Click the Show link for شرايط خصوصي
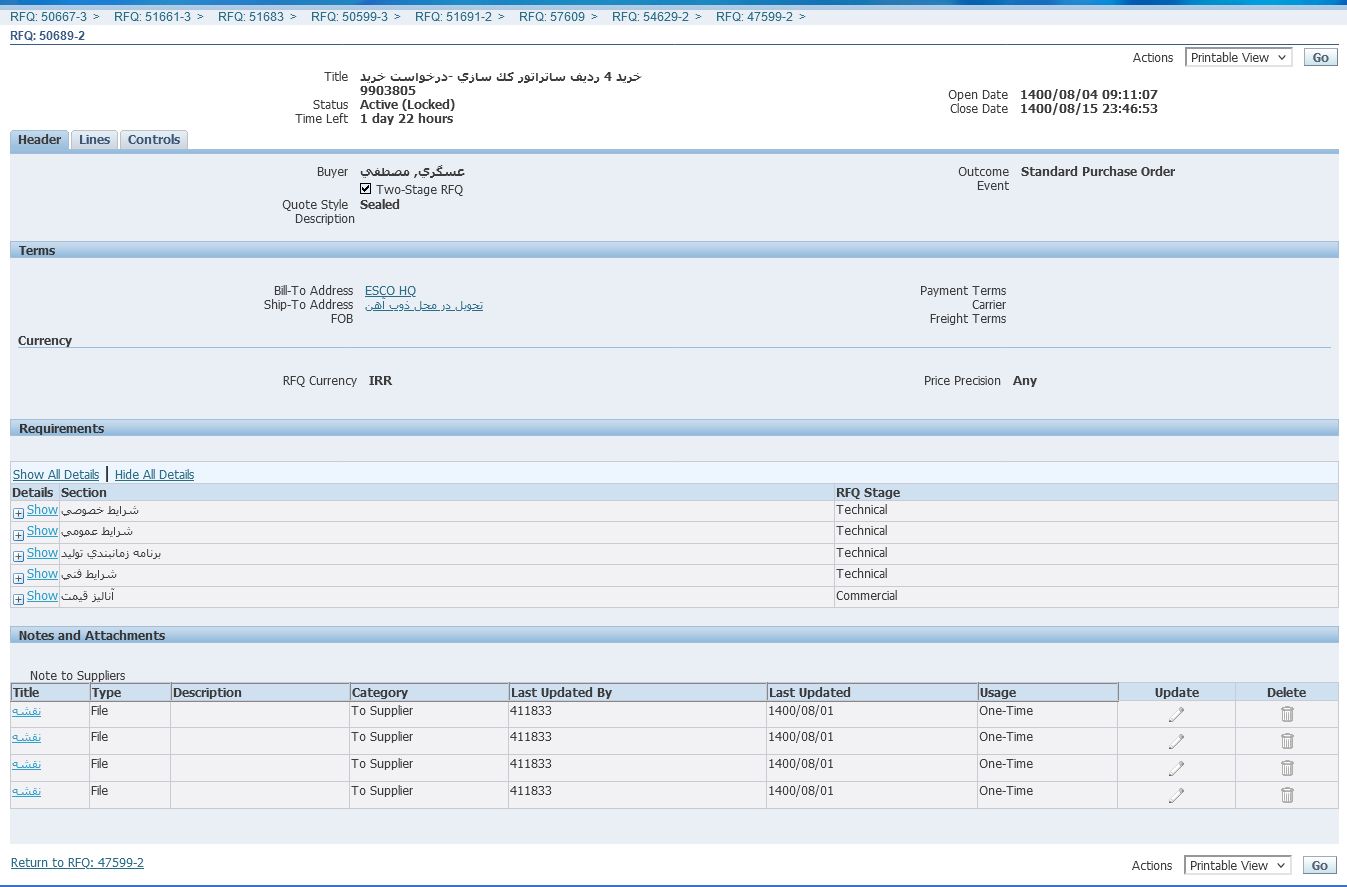The height and width of the screenshot is (887, 1347). coord(42,510)
